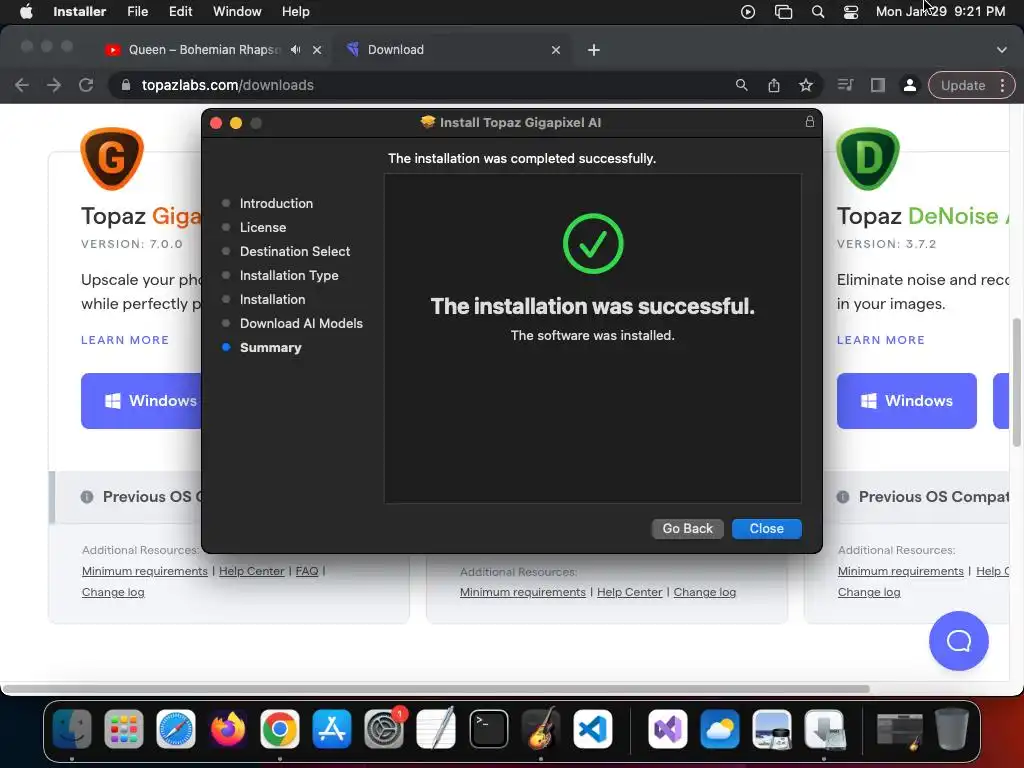Open Gigapixel FAQ link
Viewport: 1024px width, 768px height.
coord(306,571)
